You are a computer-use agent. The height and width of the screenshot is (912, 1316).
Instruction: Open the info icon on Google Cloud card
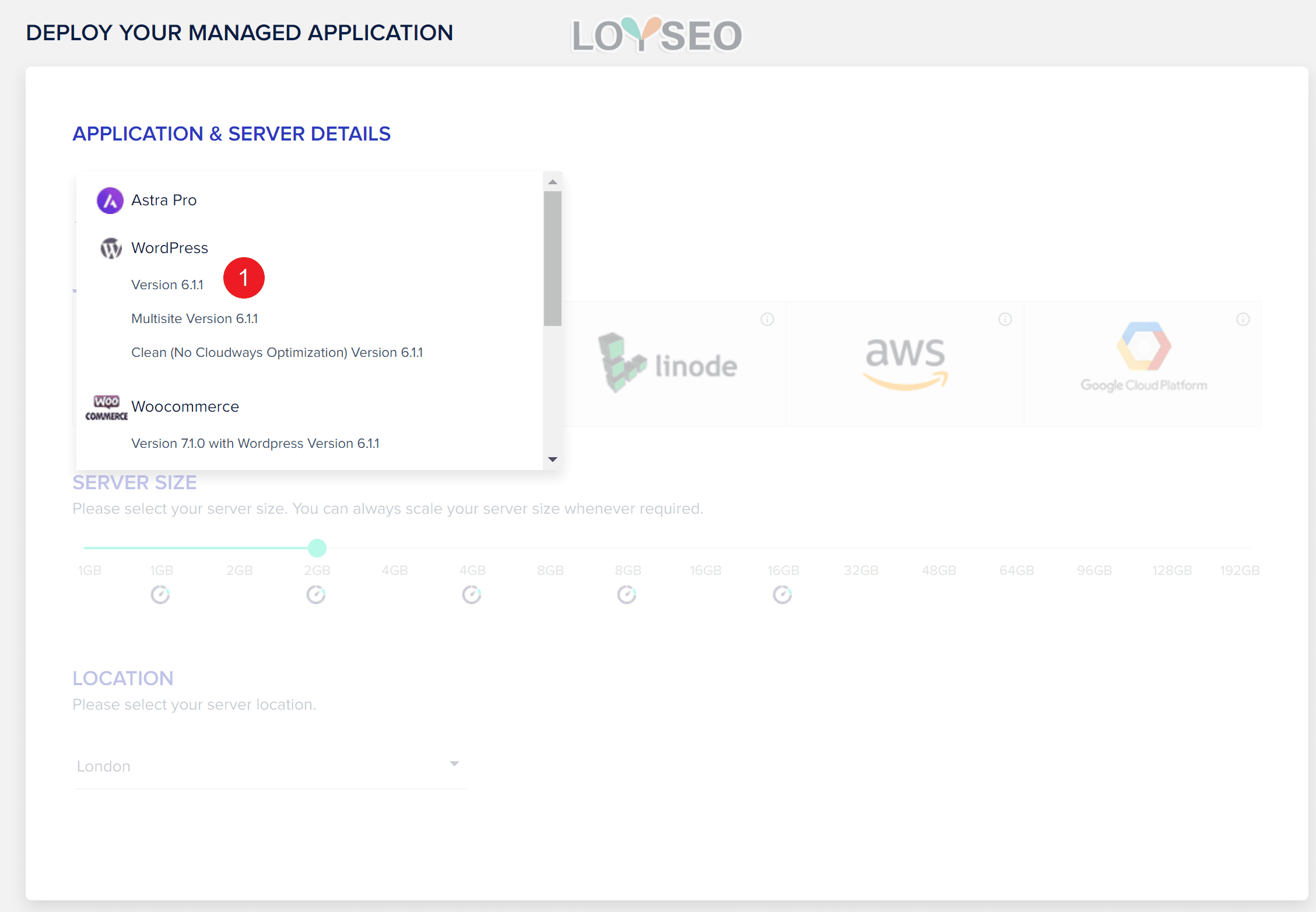point(1243,319)
